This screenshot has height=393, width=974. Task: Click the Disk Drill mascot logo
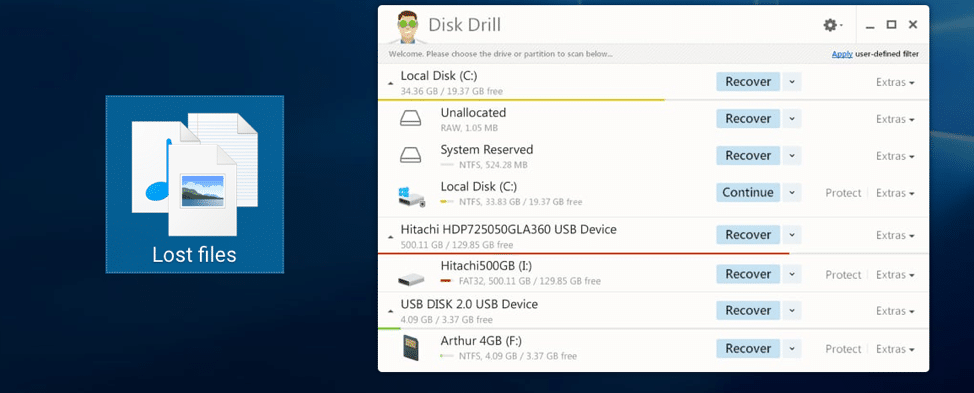[x=408, y=27]
